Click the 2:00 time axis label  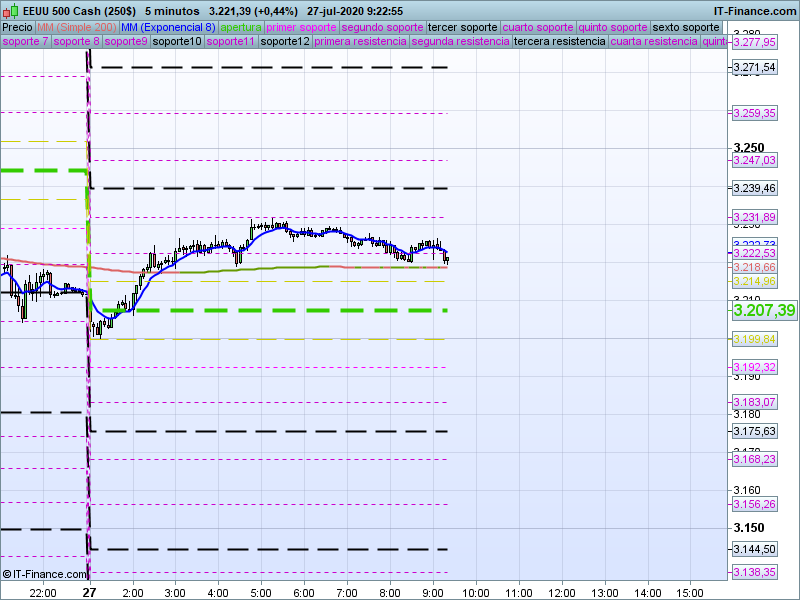point(133,593)
